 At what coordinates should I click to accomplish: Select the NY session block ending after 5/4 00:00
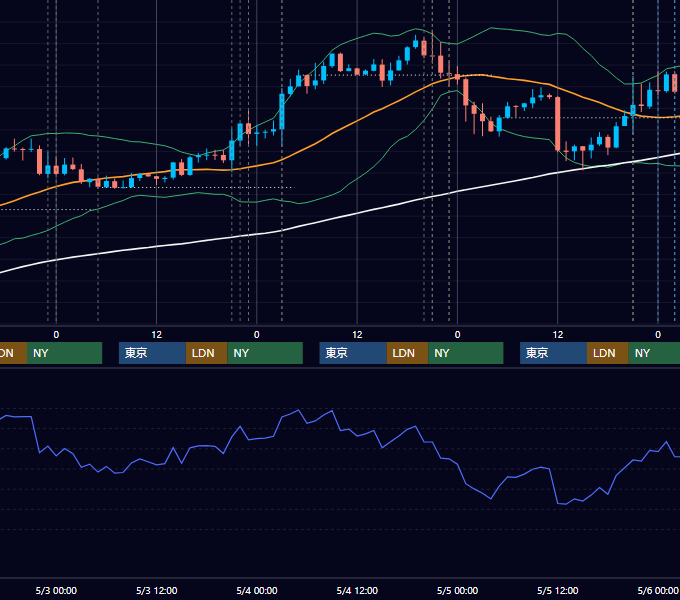pyautogui.click(x=265, y=353)
